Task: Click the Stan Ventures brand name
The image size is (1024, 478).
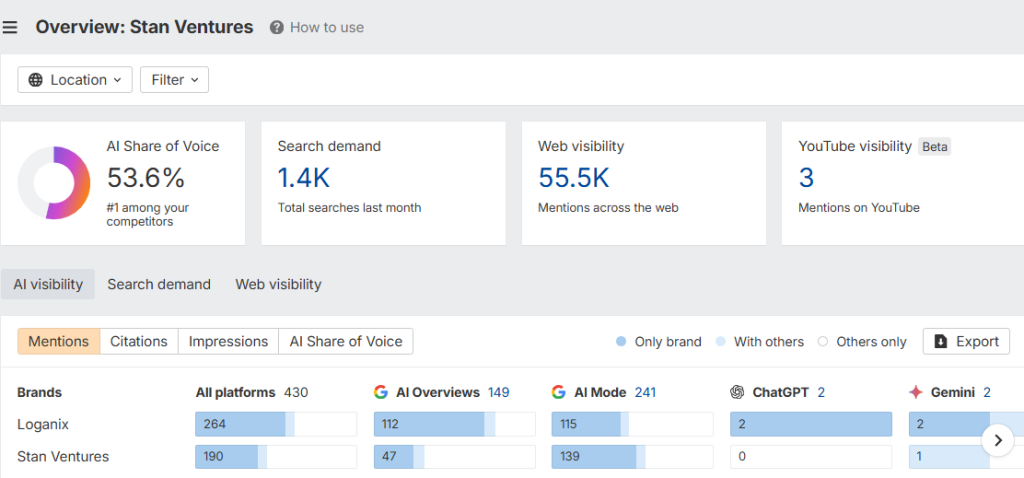Action: click(x=63, y=456)
